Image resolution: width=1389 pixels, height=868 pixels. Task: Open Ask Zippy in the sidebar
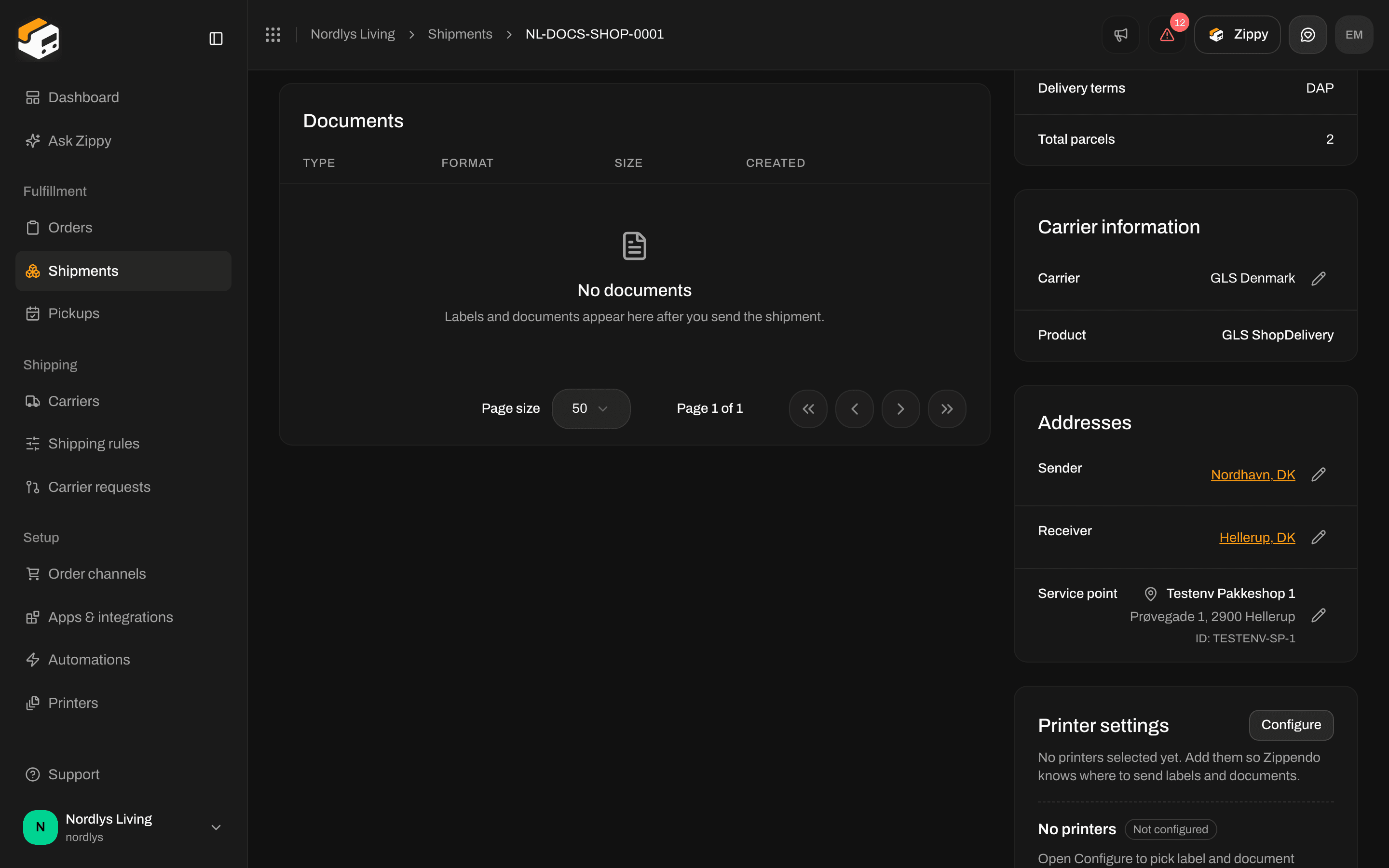pos(123,141)
